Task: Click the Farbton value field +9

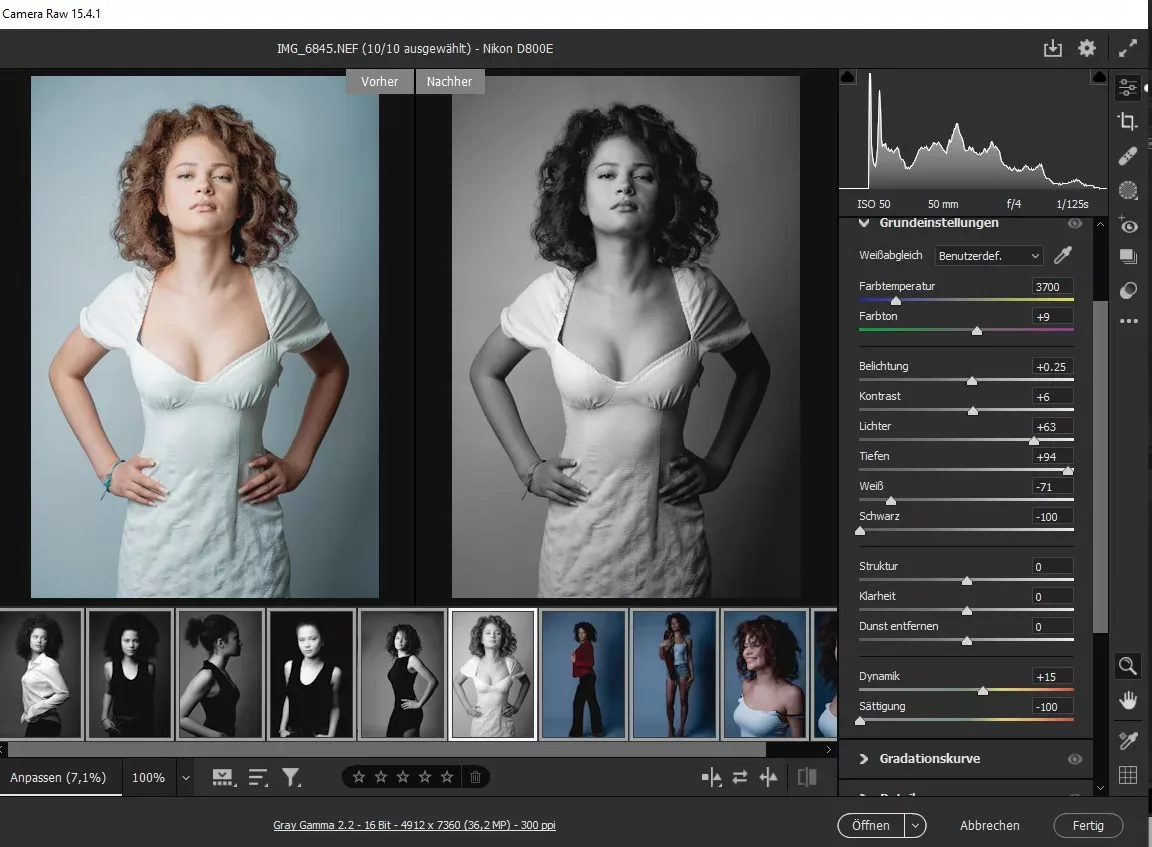Action: pyautogui.click(x=1052, y=317)
